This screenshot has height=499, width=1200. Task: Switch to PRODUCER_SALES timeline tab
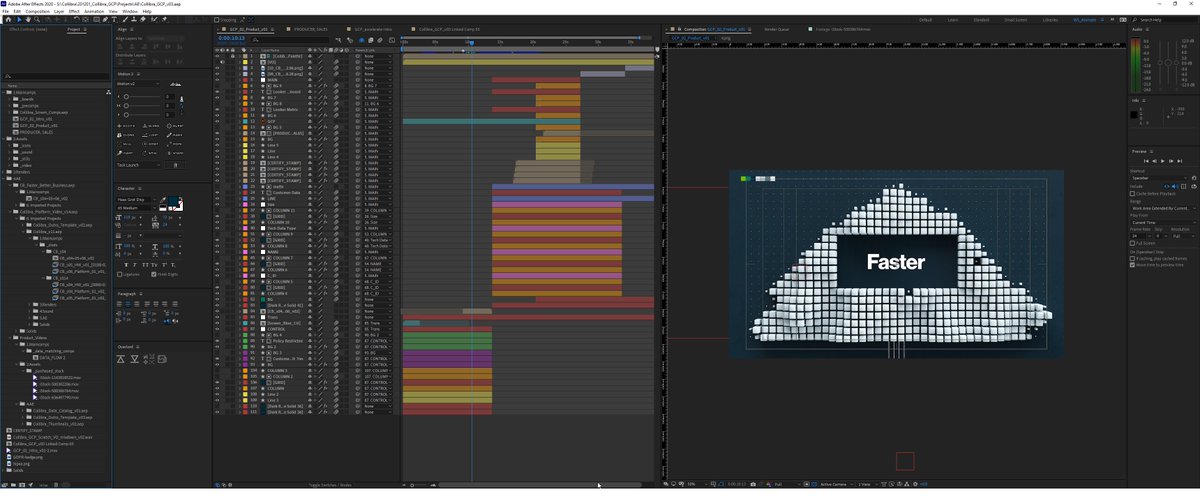(310, 29)
